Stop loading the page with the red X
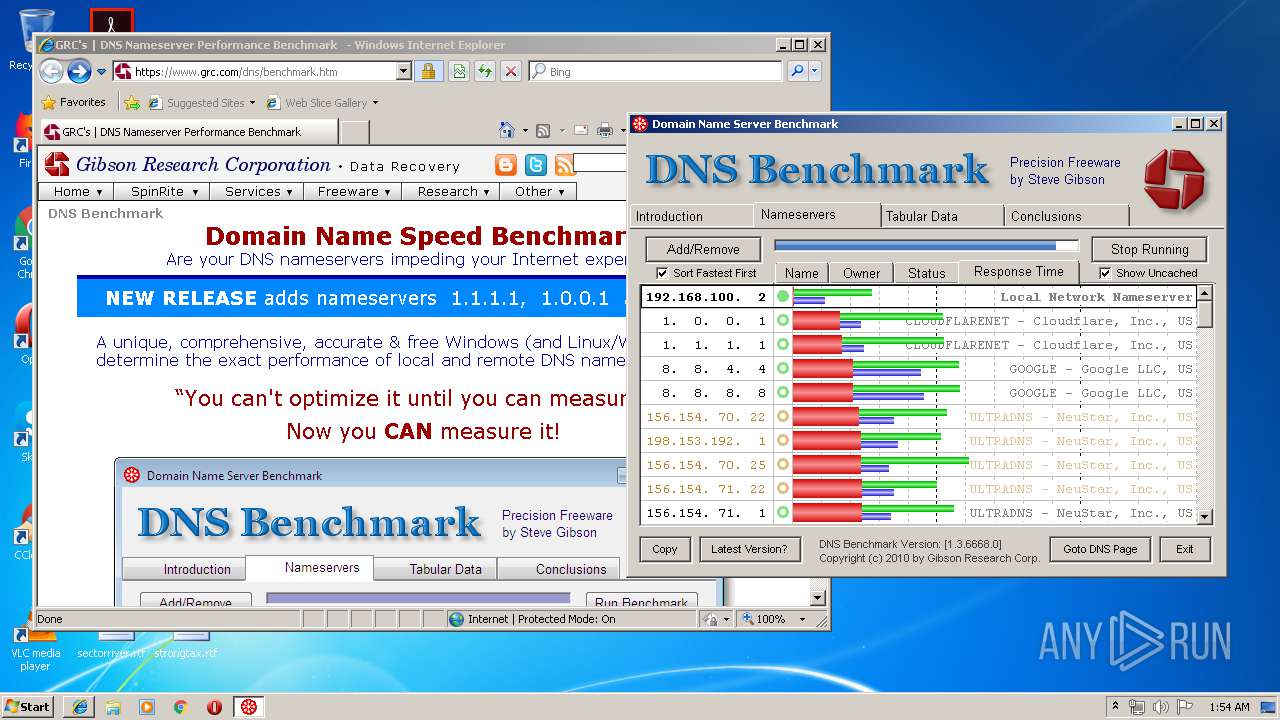The image size is (1280, 720). (x=511, y=71)
